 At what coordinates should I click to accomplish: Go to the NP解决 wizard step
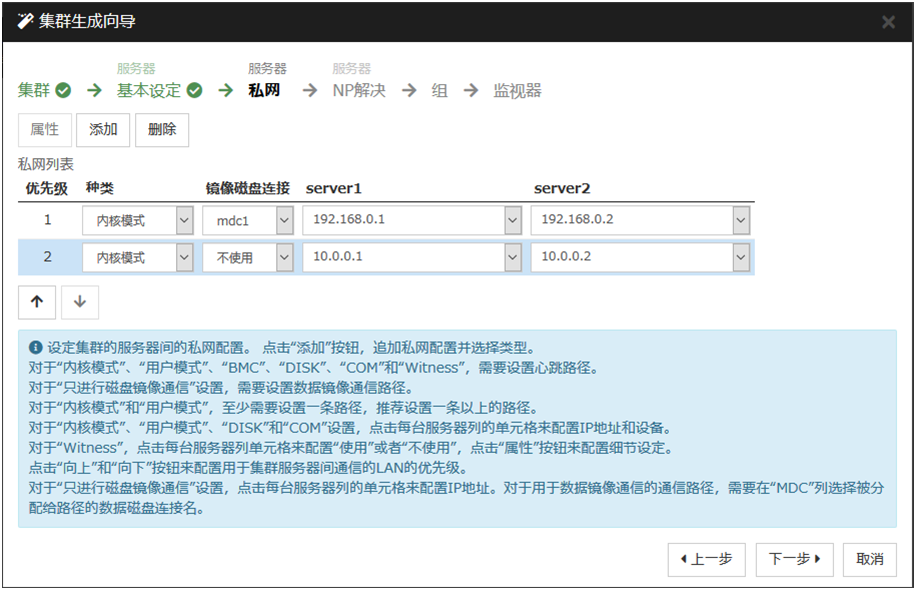tap(359, 91)
